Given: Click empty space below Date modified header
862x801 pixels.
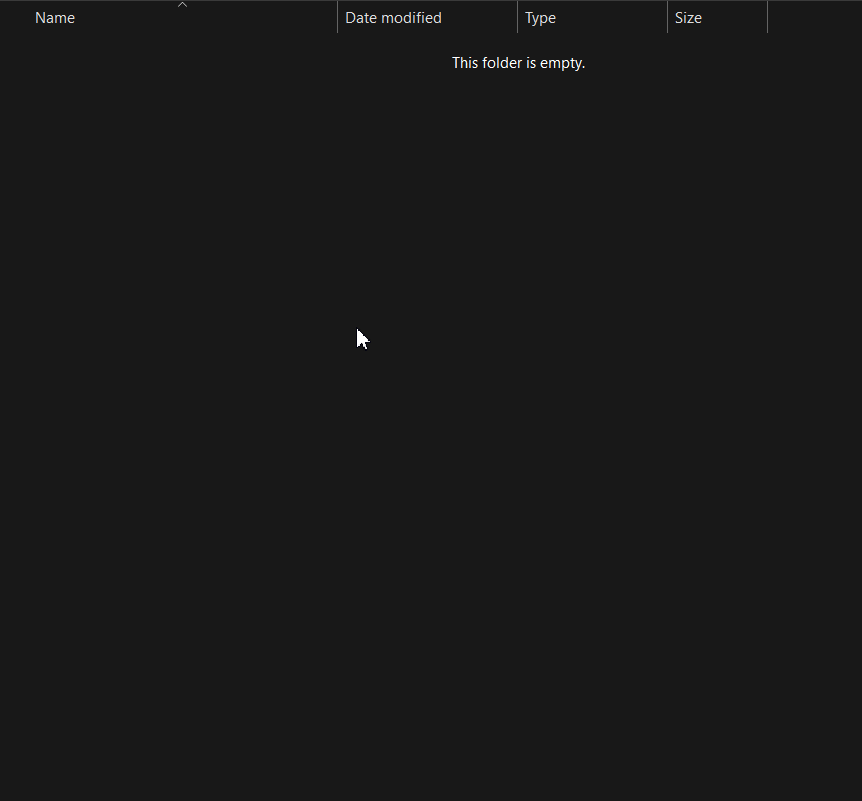Looking at the screenshot, I should pos(427,200).
